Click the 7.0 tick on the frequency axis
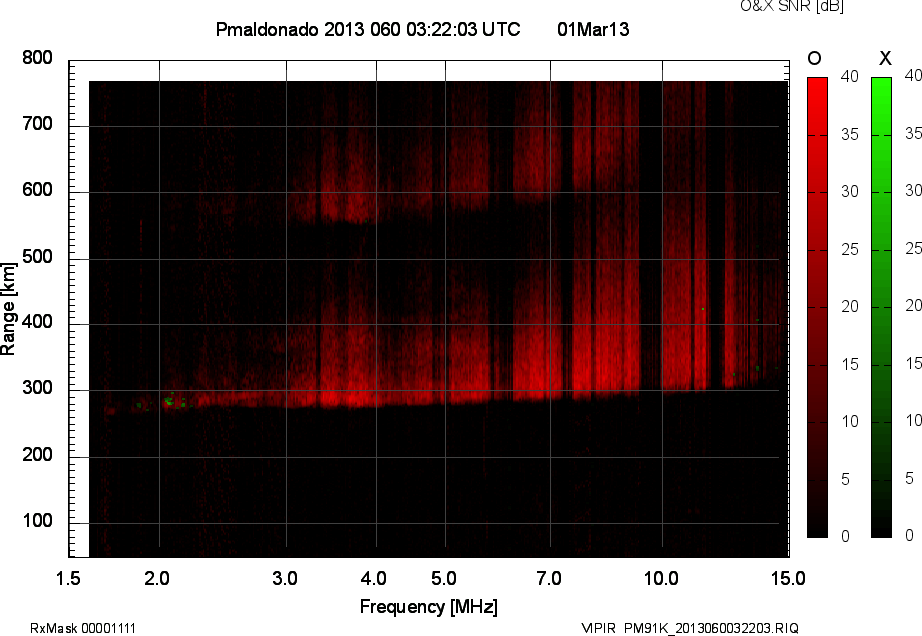Image resolution: width=922 pixels, height=636 pixels. (x=550, y=578)
